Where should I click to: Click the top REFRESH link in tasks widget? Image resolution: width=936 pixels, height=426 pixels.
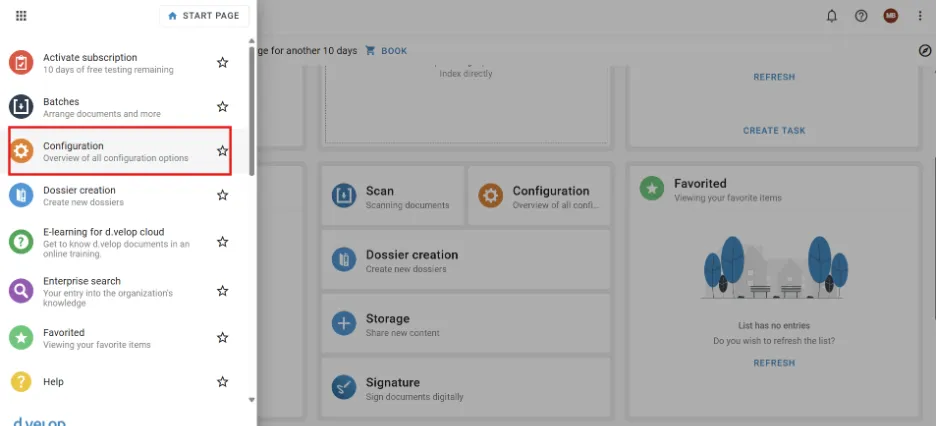coord(774,77)
